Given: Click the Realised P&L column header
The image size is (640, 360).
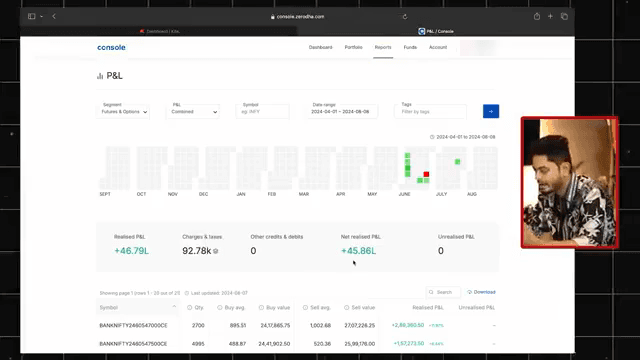Looking at the screenshot, I should (x=428, y=307).
